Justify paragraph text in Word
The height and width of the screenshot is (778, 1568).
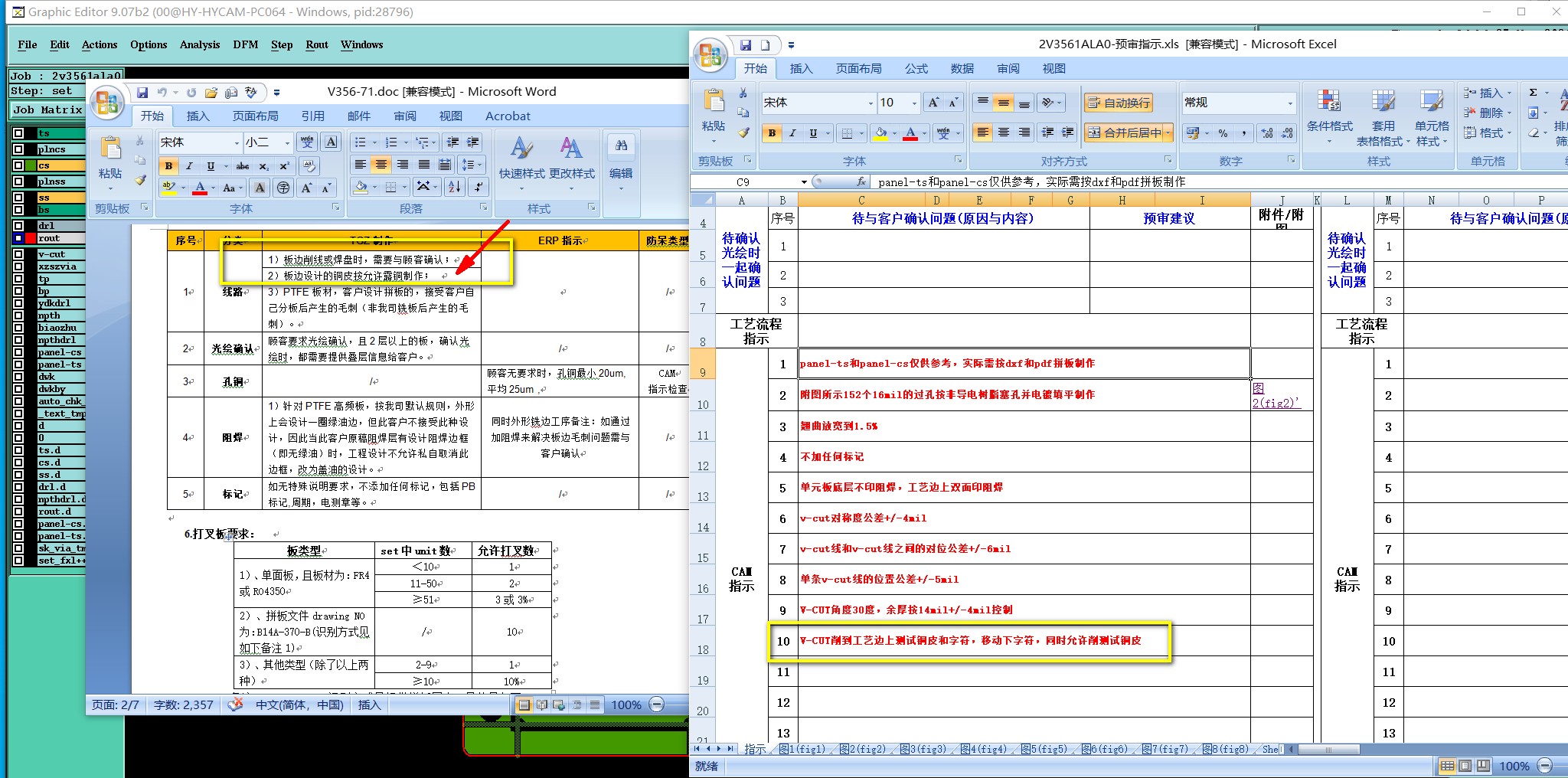(x=423, y=165)
